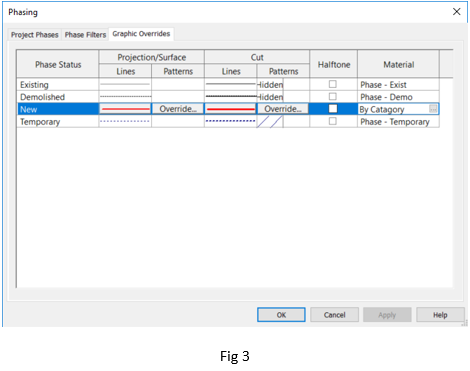Switch to the Project Phases tab
The height and width of the screenshot is (371, 470).
(35, 35)
